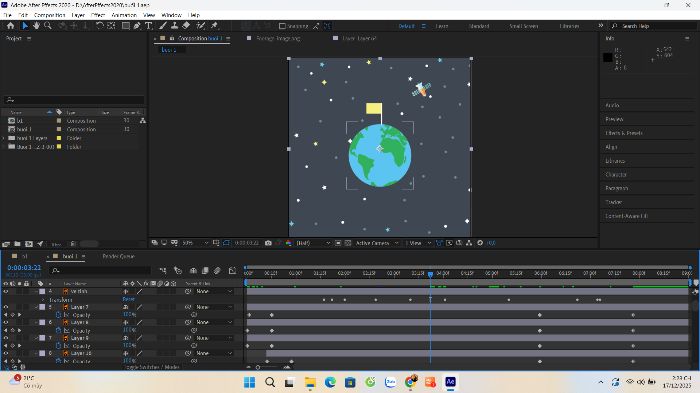Select the Type text tool
This screenshot has width=700, height=393.
(x=149, y=26)
